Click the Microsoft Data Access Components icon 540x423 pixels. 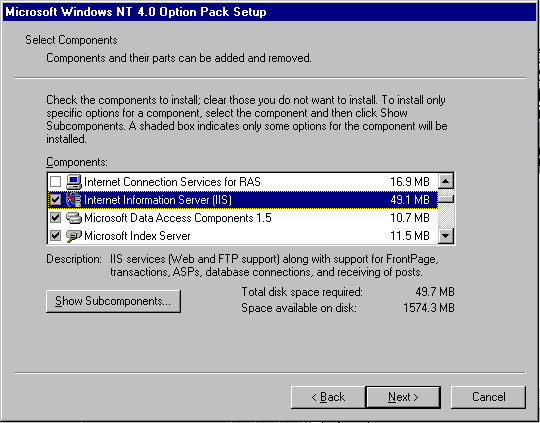(74, 218)
